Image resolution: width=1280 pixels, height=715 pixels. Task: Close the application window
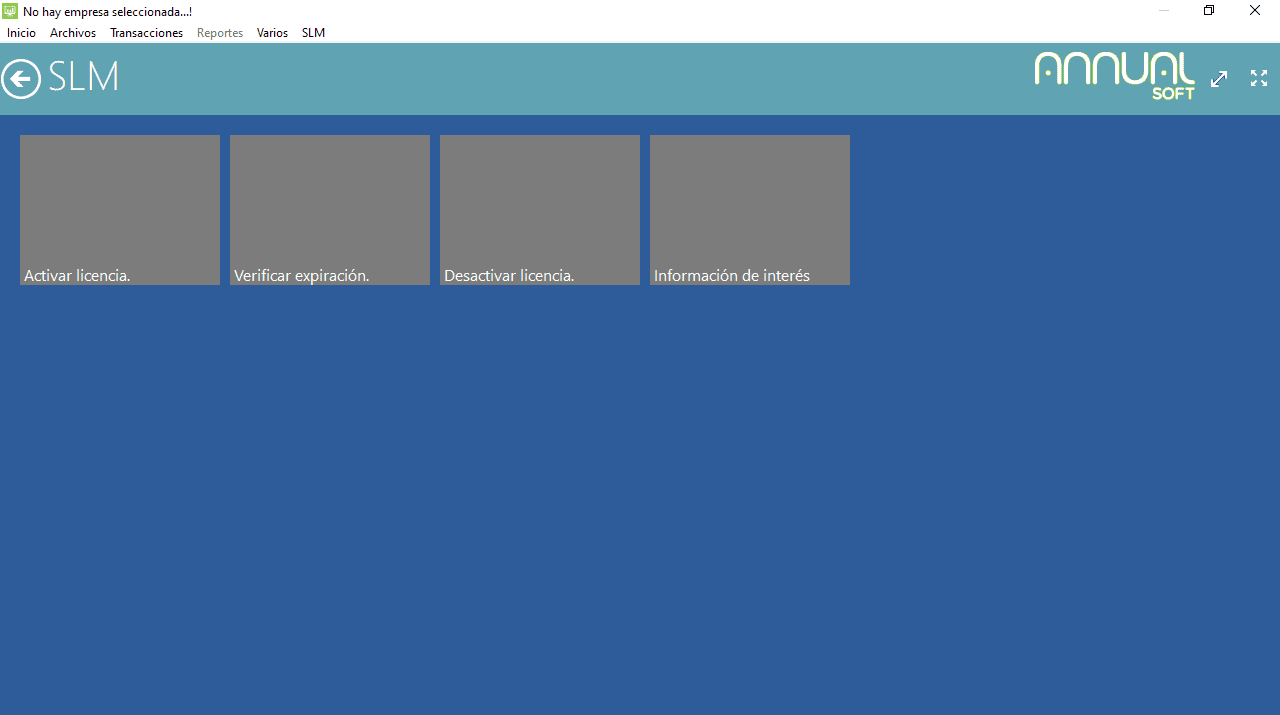click(x=1255, y=11)
